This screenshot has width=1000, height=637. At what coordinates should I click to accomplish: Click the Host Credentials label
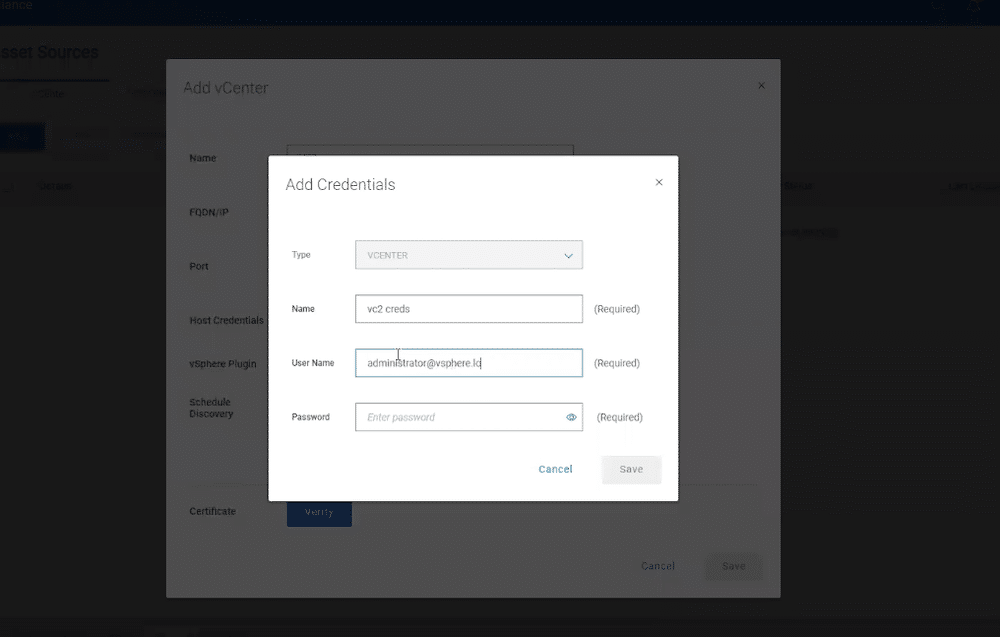coord(226,320)
